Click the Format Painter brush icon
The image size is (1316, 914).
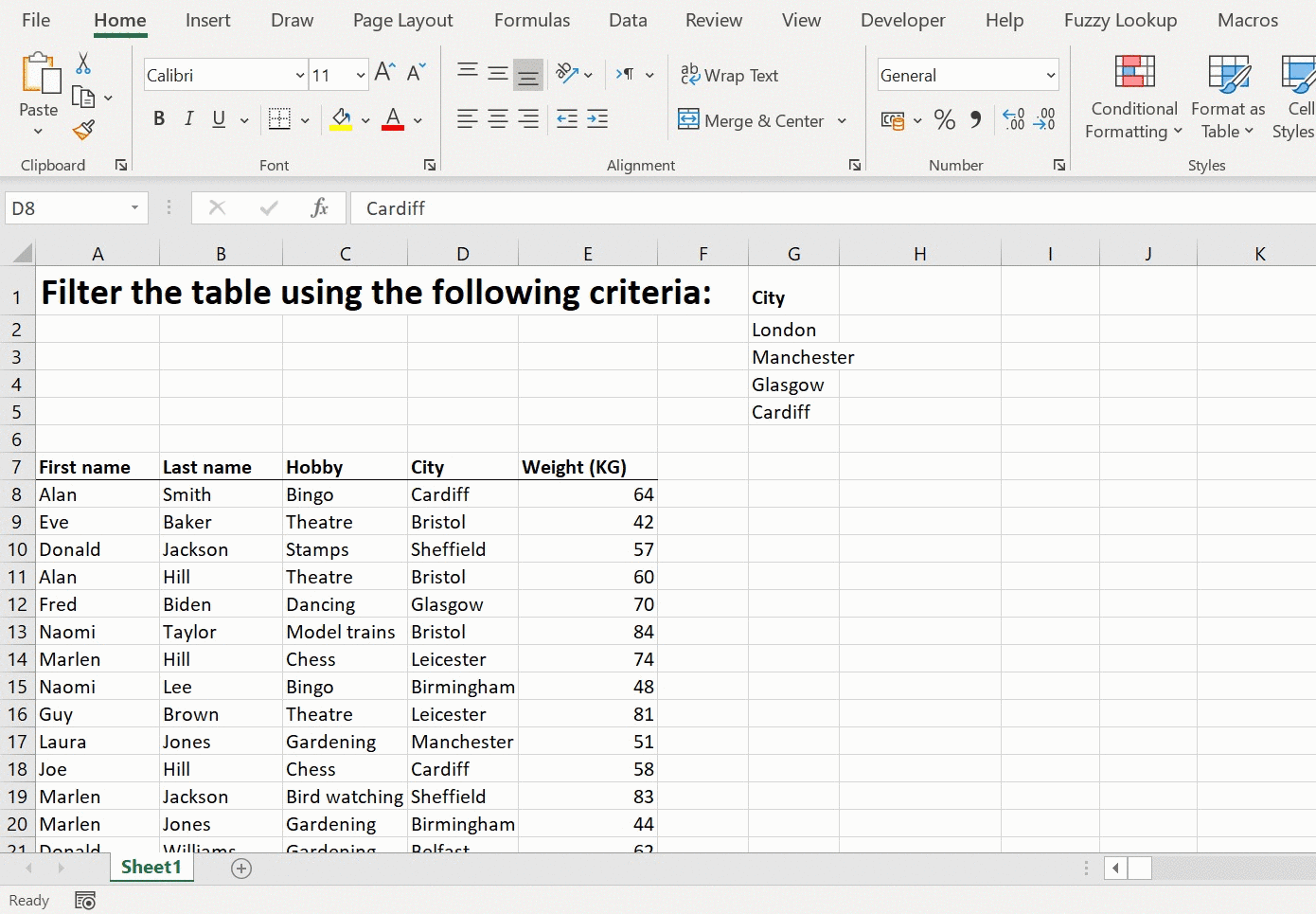pos(83,130)
